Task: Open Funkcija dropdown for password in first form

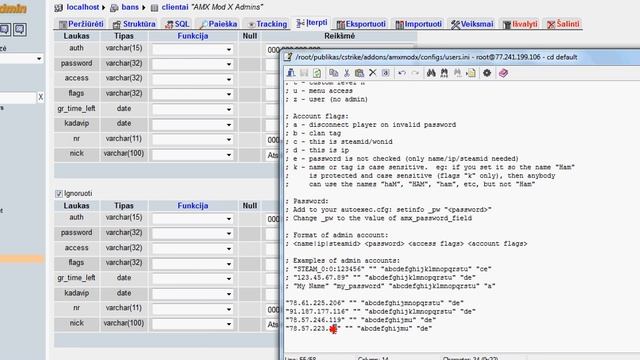Action: 193,64
